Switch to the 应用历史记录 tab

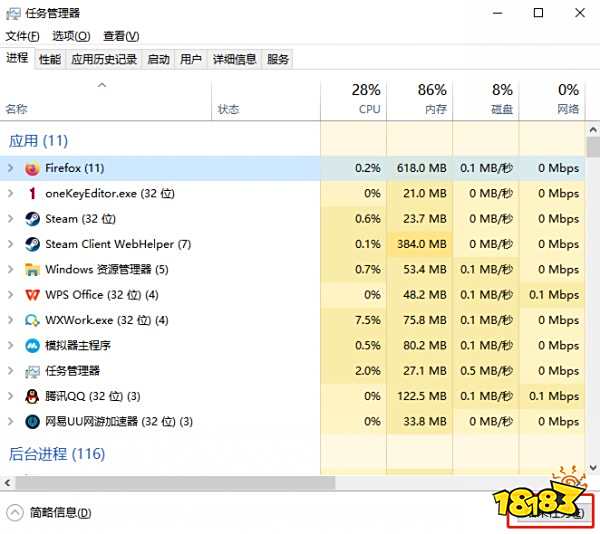[104, 59]
